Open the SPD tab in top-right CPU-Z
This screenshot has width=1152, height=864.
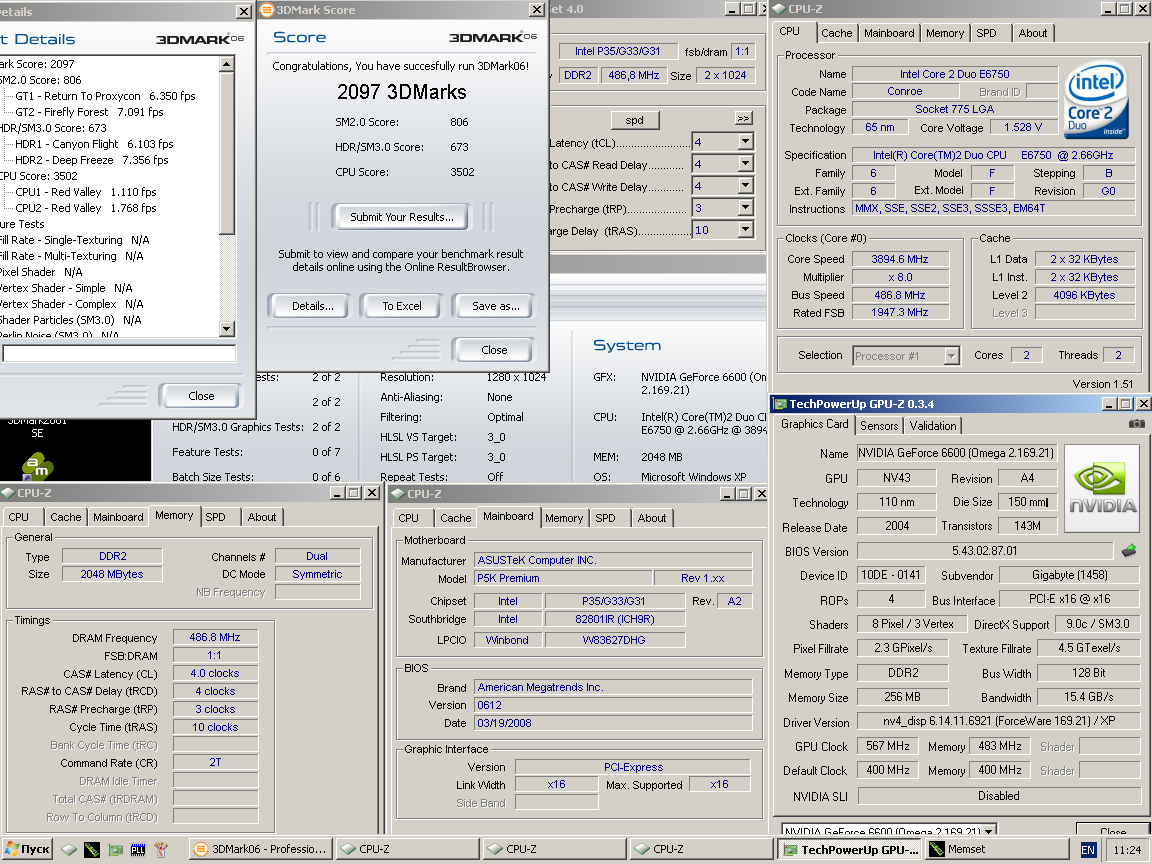point(986,33)
